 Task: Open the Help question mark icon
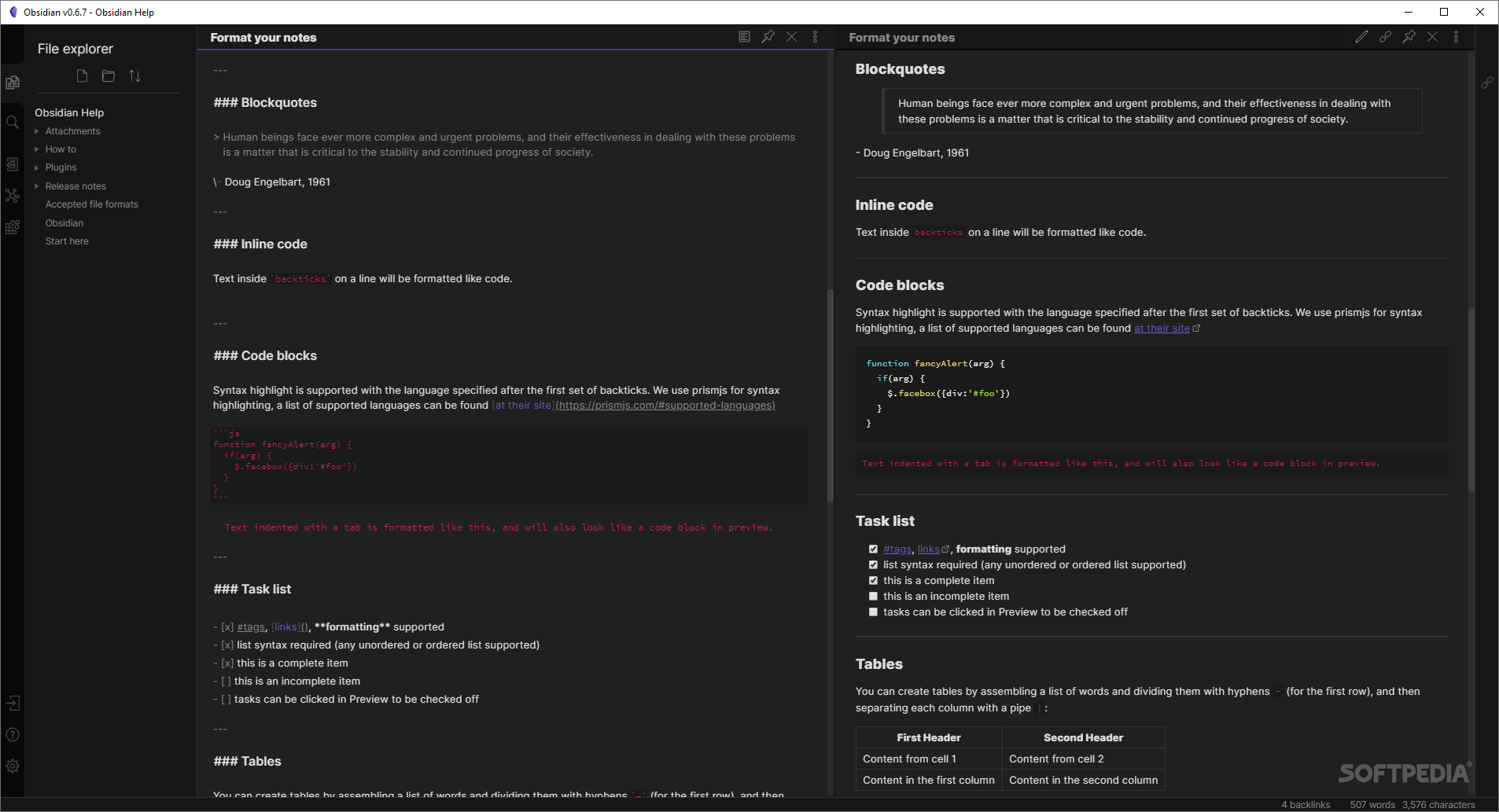(13, 734)
